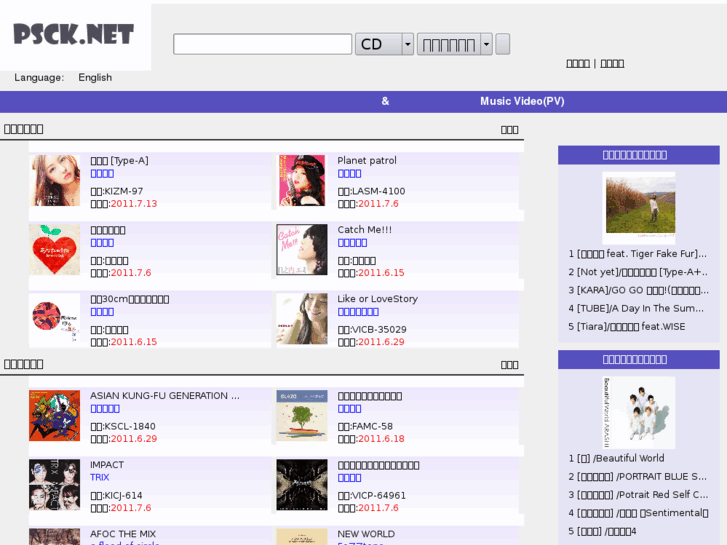Open more link for second release section
The image size is (727, 545).
[x=509, y=365]
